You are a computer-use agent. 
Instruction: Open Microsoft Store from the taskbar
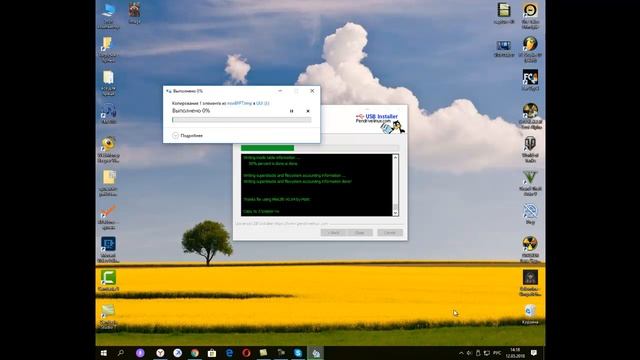(x=212, y=353)
